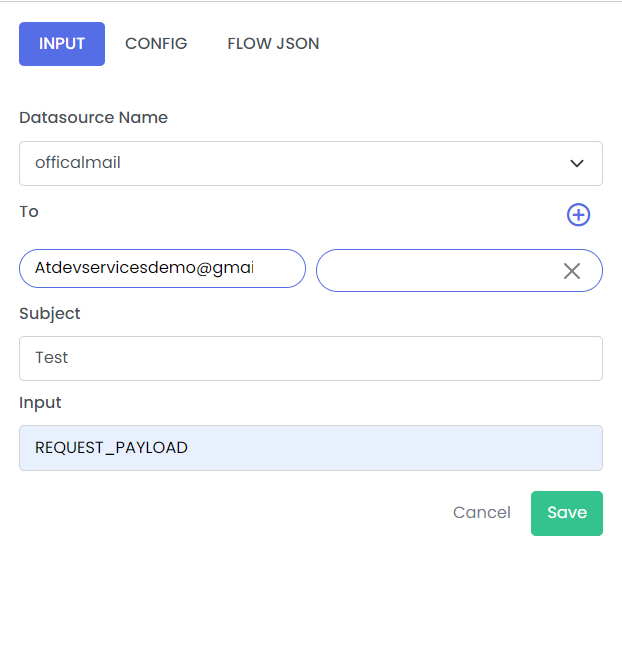
Task: Open the FLOW JSON tab
Action: click(273, 44)
